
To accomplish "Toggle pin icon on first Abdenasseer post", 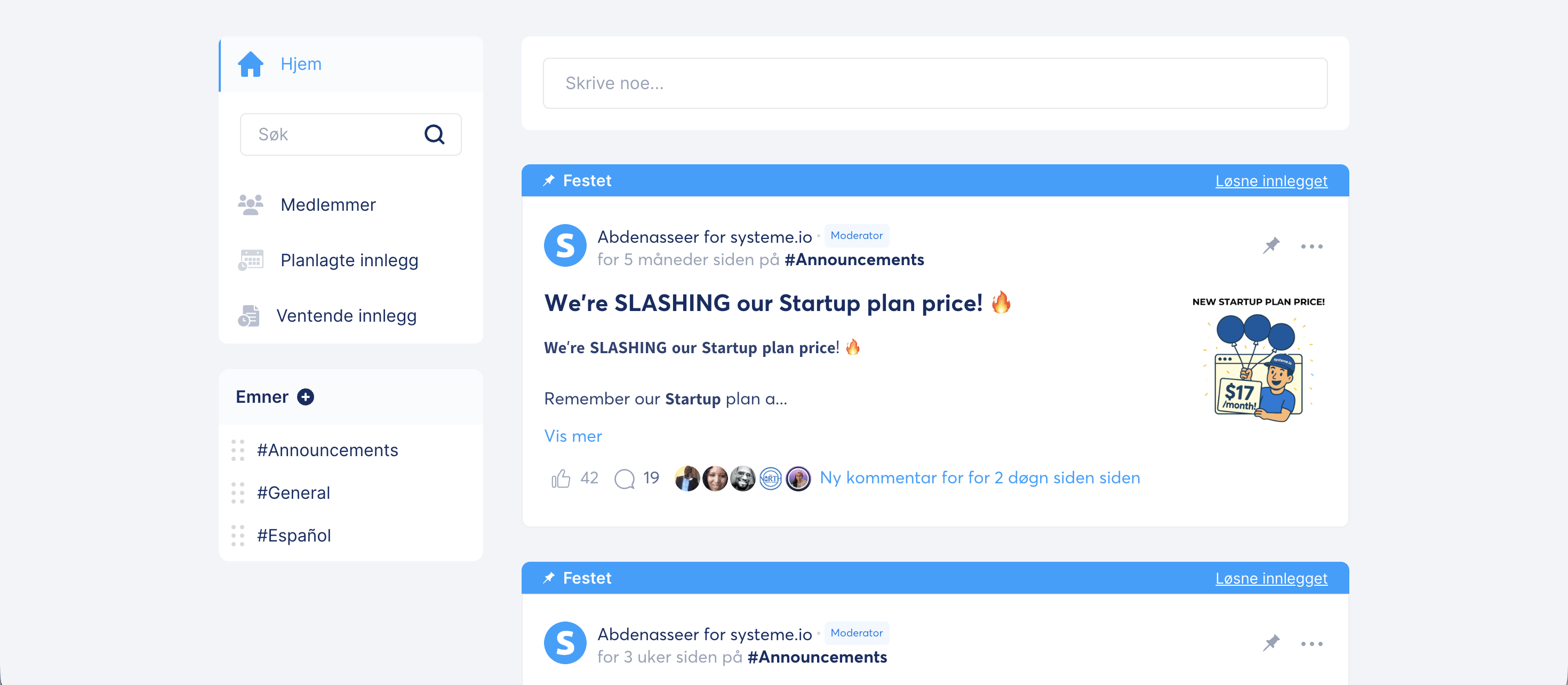I will (x=1271, y=246).
